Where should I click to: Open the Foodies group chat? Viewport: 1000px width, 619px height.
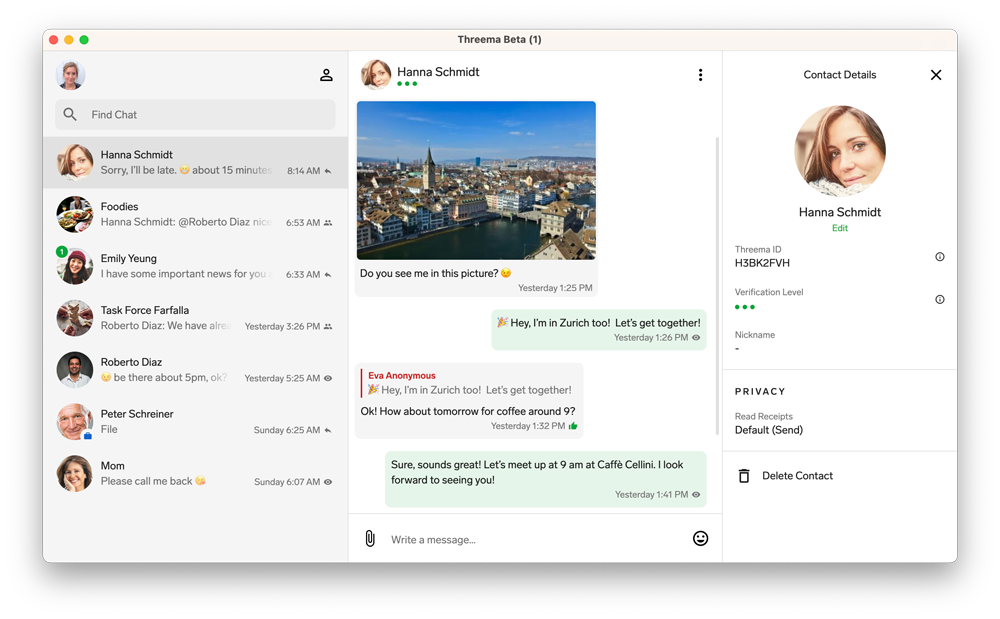pyautogui.click(x=195, y=215)
